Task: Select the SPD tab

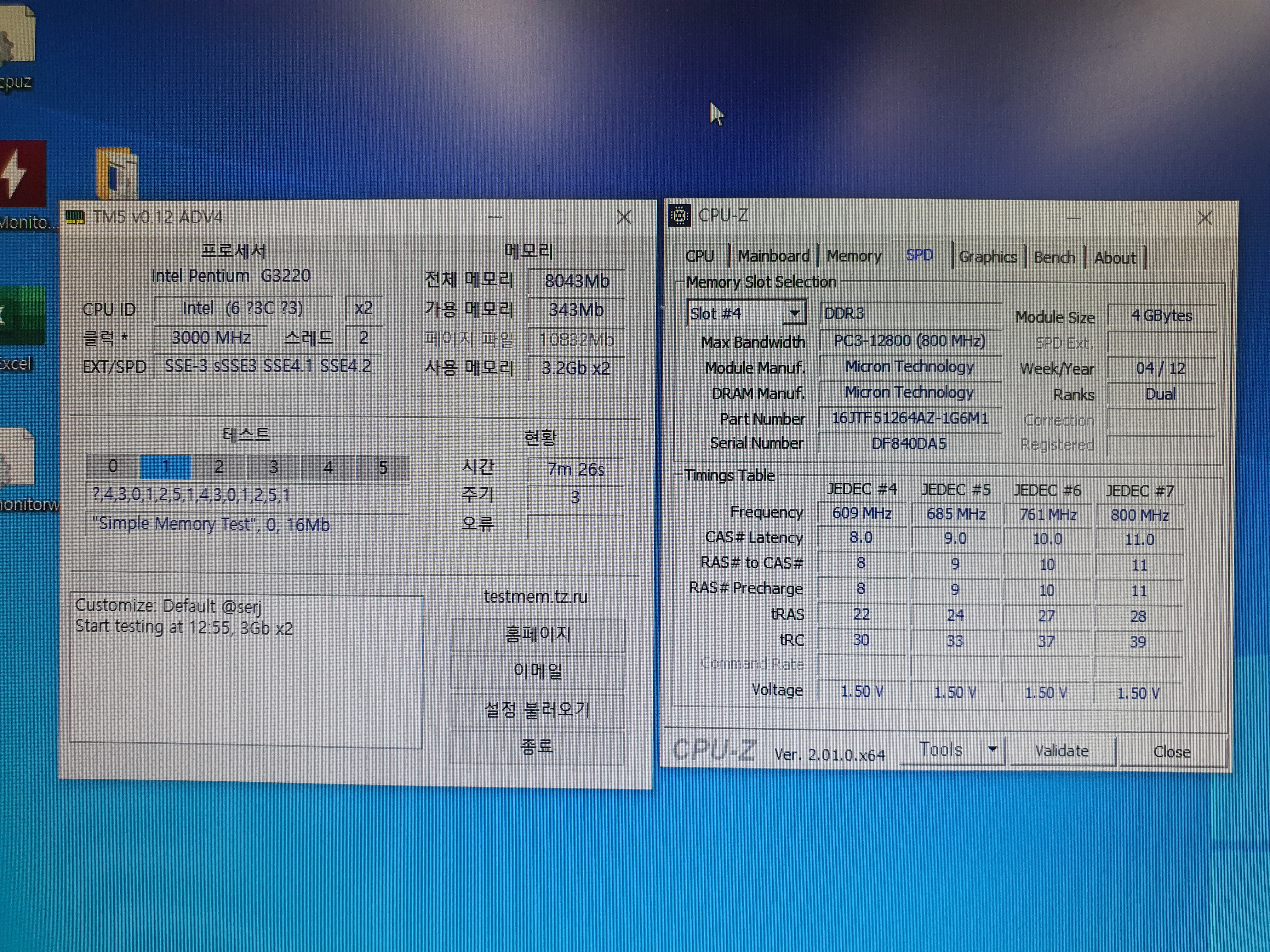Action: pos(919,255)
